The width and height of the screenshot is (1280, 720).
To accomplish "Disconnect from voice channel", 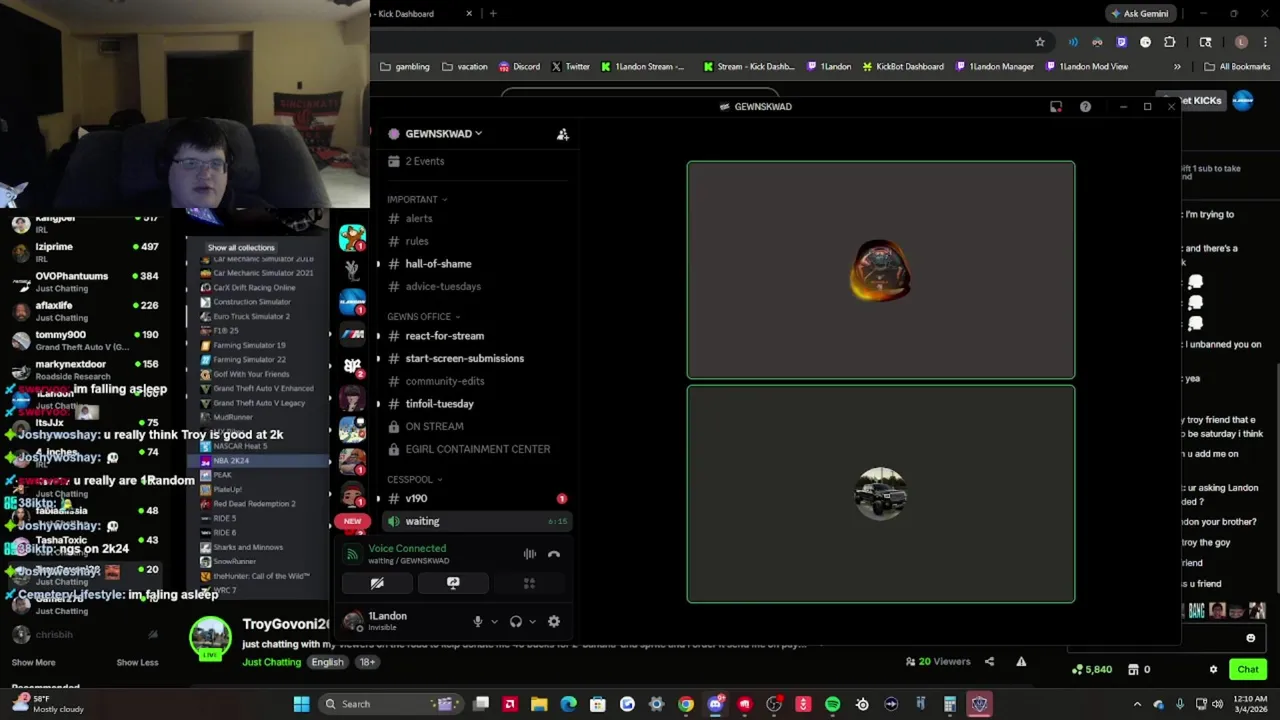I will tap(554, 554).
